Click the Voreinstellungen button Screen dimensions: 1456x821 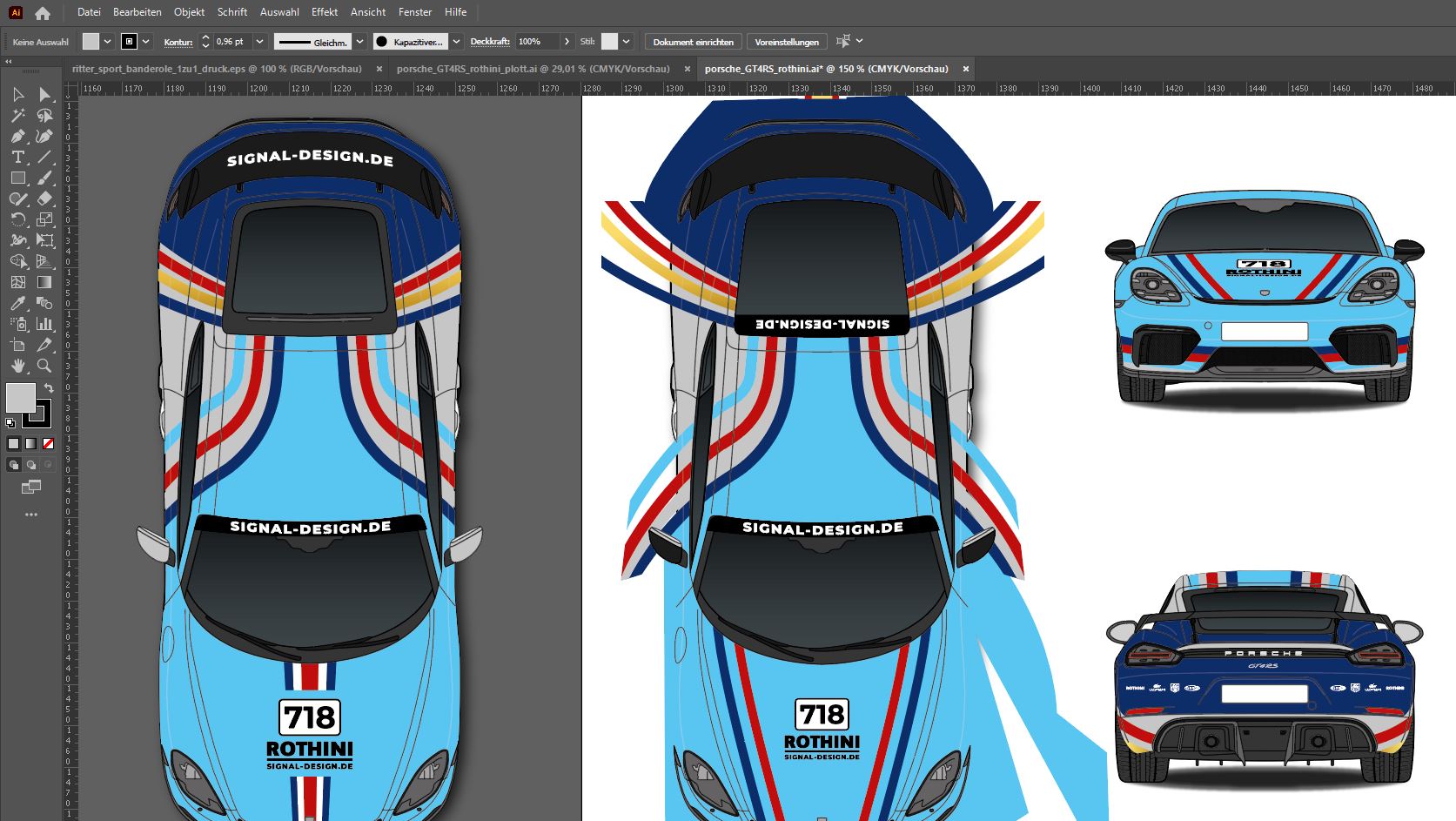(787, 42)
